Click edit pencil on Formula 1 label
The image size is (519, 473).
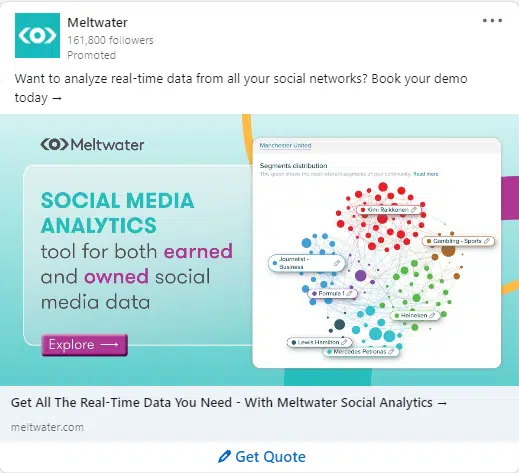click(349, 293)
